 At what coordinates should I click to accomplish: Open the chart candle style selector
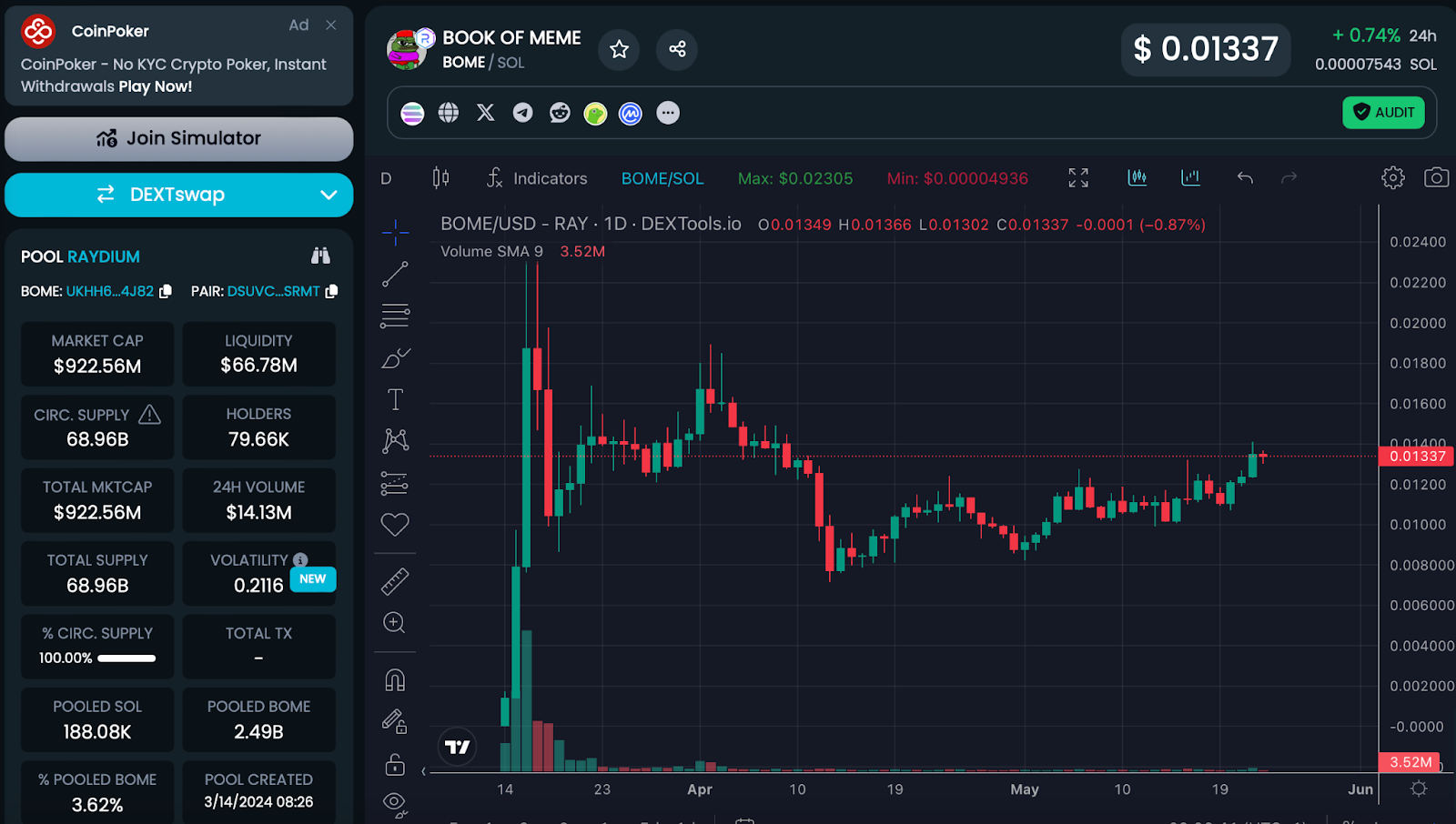pos(440,178)
